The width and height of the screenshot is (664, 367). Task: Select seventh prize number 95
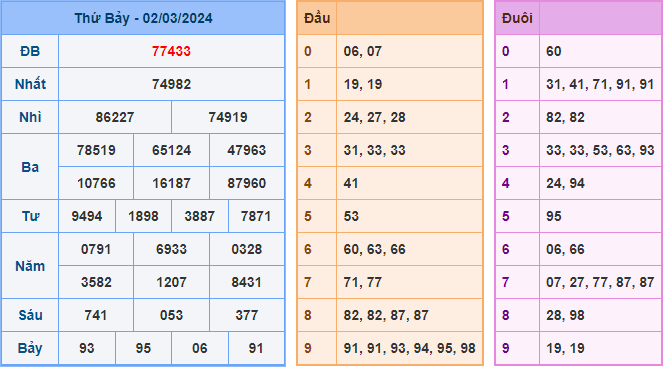pyautogui.click(x=143, y=348)
